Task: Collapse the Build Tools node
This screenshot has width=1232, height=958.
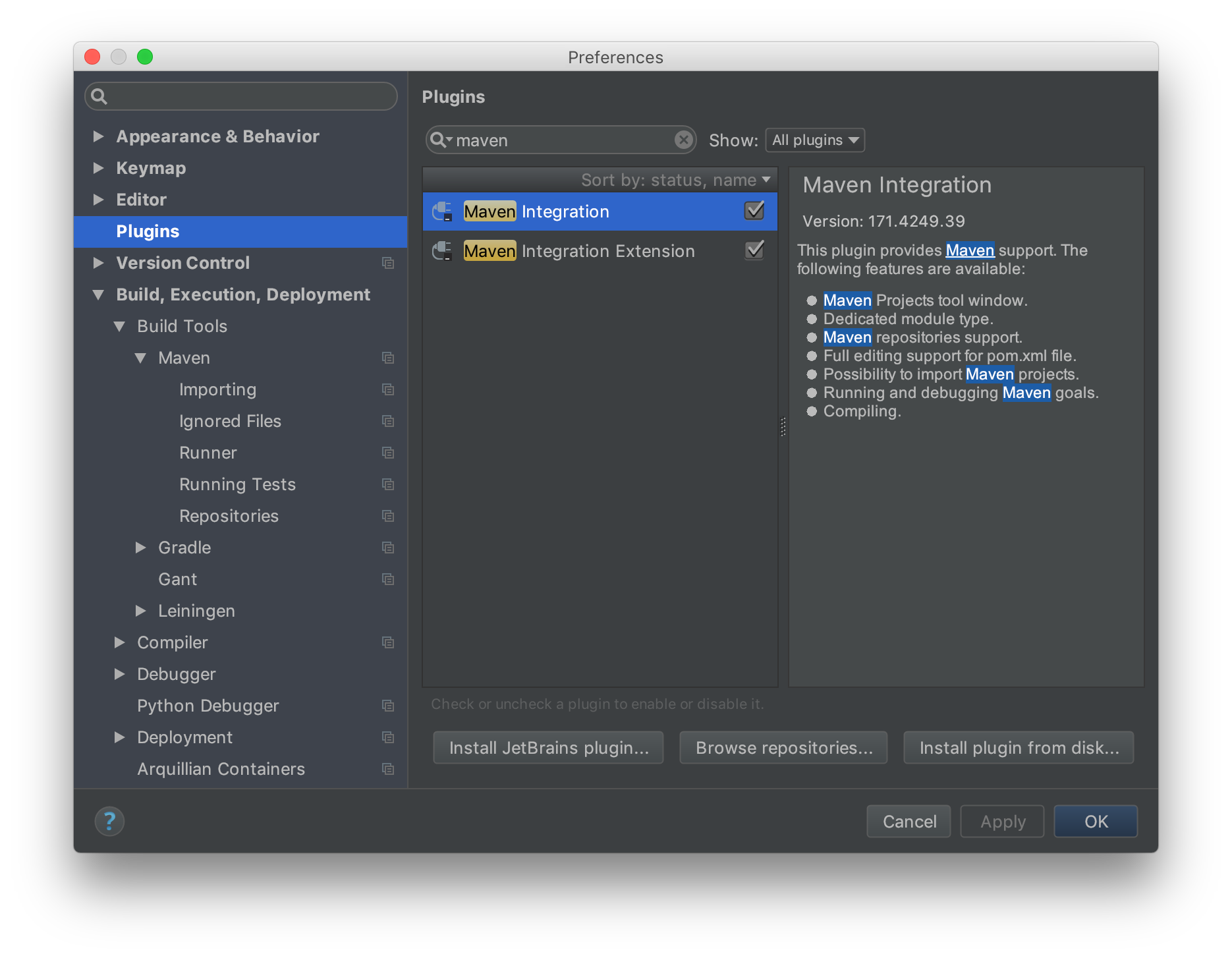Action: [x=120, y=326]
